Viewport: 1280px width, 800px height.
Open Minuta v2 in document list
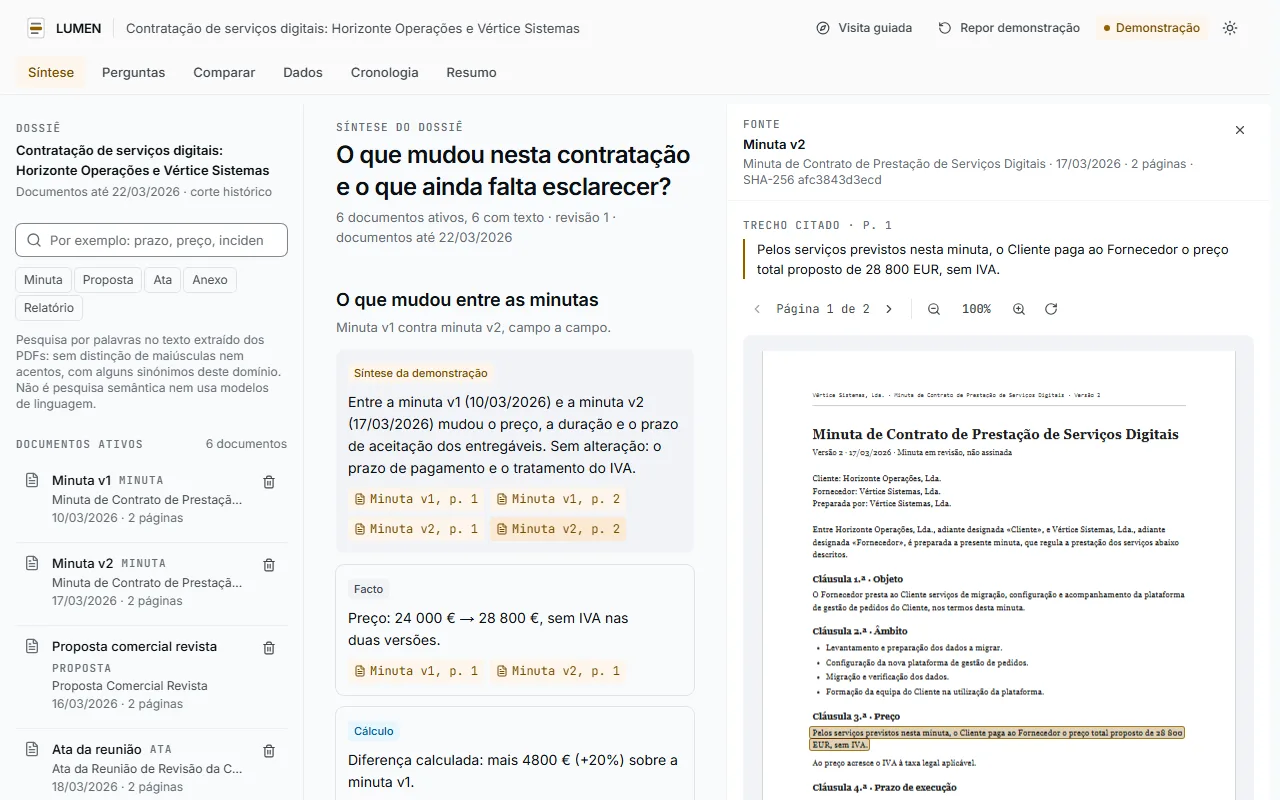click(x=135, y=582)
